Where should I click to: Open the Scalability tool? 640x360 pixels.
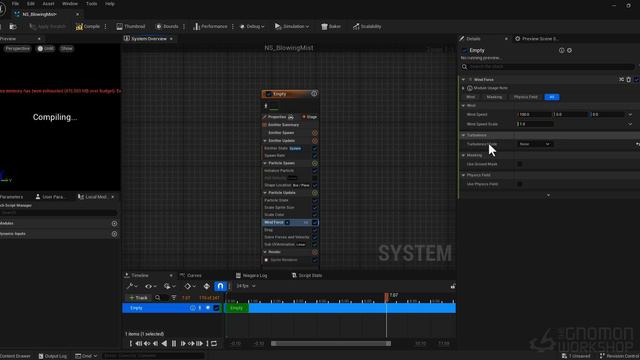[367, 27]
